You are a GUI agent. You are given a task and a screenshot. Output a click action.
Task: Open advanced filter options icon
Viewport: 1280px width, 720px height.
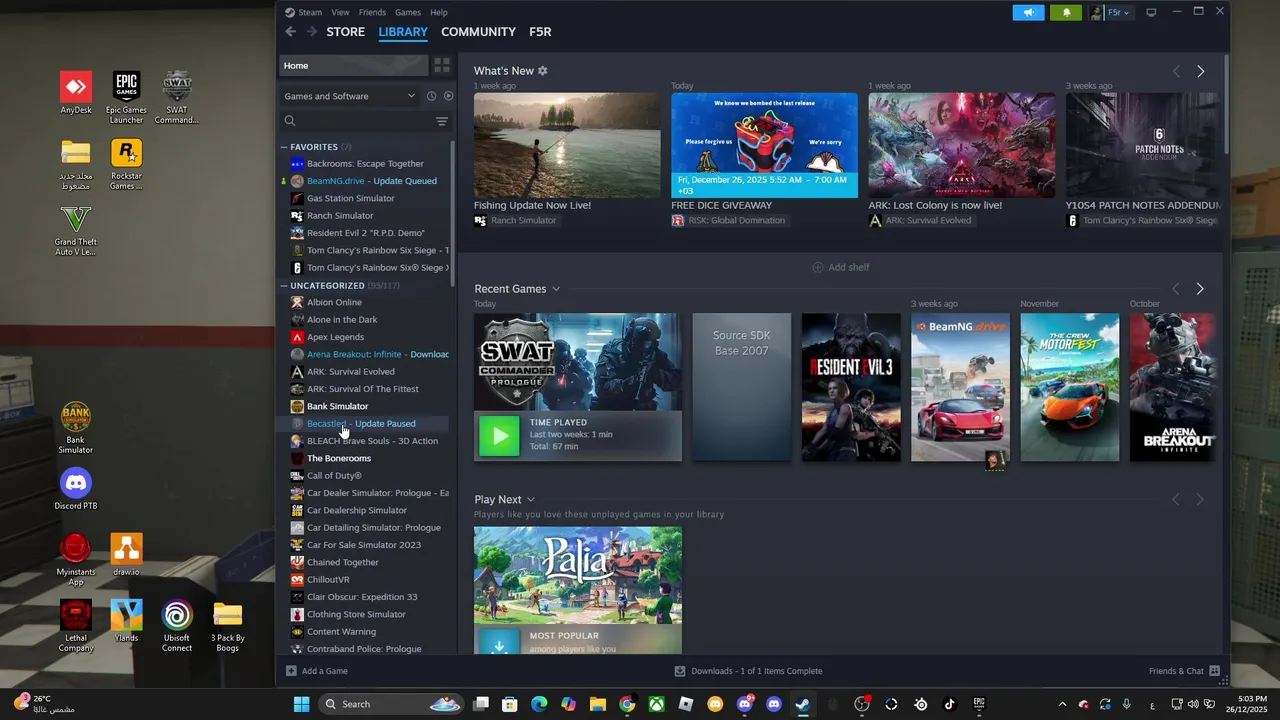441,121
